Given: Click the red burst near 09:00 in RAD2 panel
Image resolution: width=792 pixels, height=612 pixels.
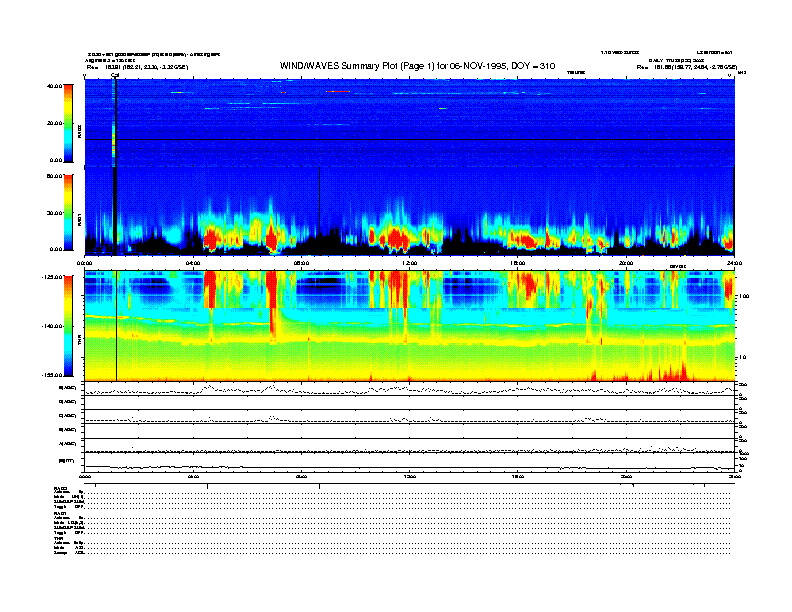Looking at the screenshot, I should click(338, 91).
